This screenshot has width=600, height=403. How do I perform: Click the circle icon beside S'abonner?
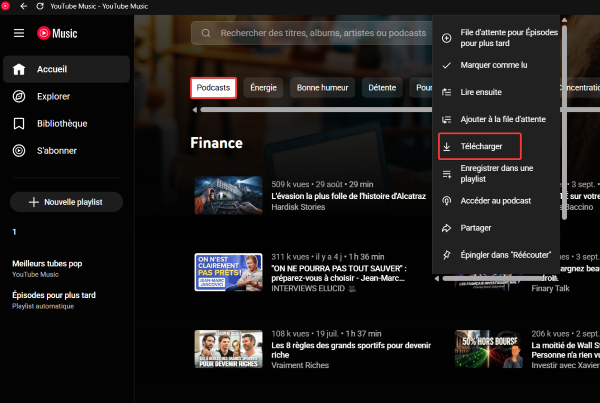pos(19,151)
